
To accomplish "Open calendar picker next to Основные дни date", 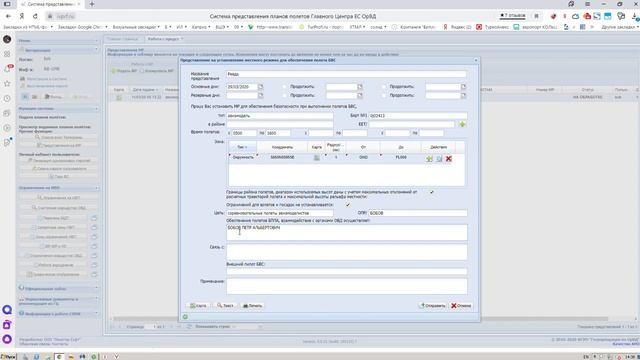I will 260,87.
